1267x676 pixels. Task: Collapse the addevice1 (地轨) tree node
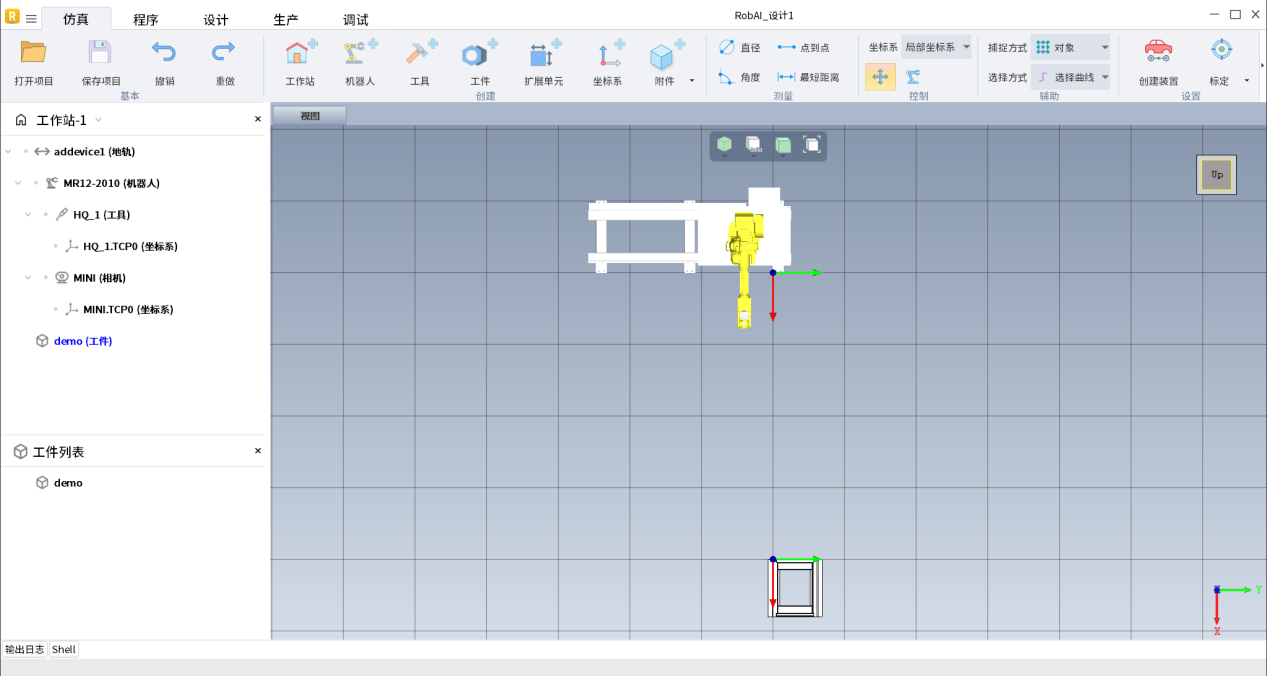tap(9, 152)
